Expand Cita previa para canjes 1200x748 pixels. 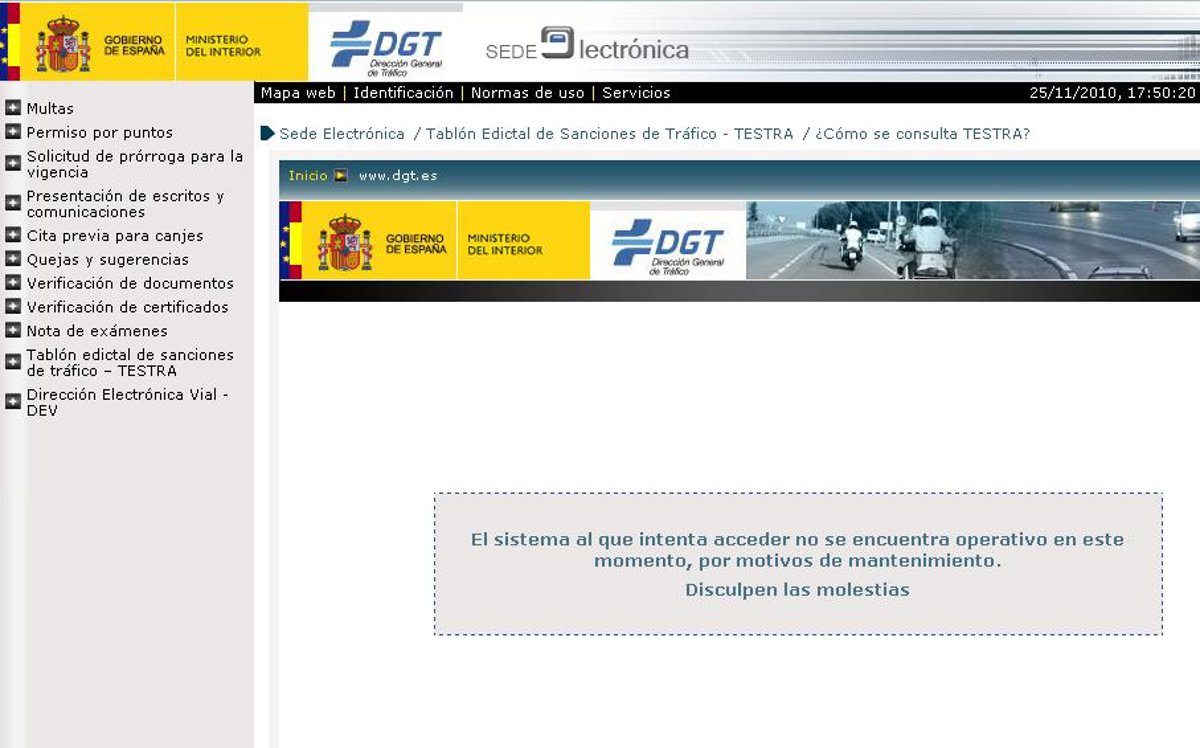pyautogui.click(x=114, y=236)
